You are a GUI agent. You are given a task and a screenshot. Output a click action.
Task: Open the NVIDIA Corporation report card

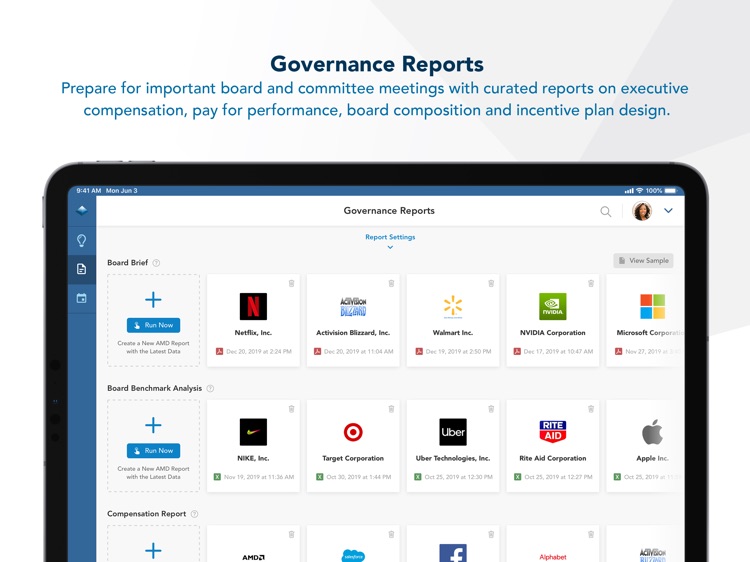pos(553,320)
